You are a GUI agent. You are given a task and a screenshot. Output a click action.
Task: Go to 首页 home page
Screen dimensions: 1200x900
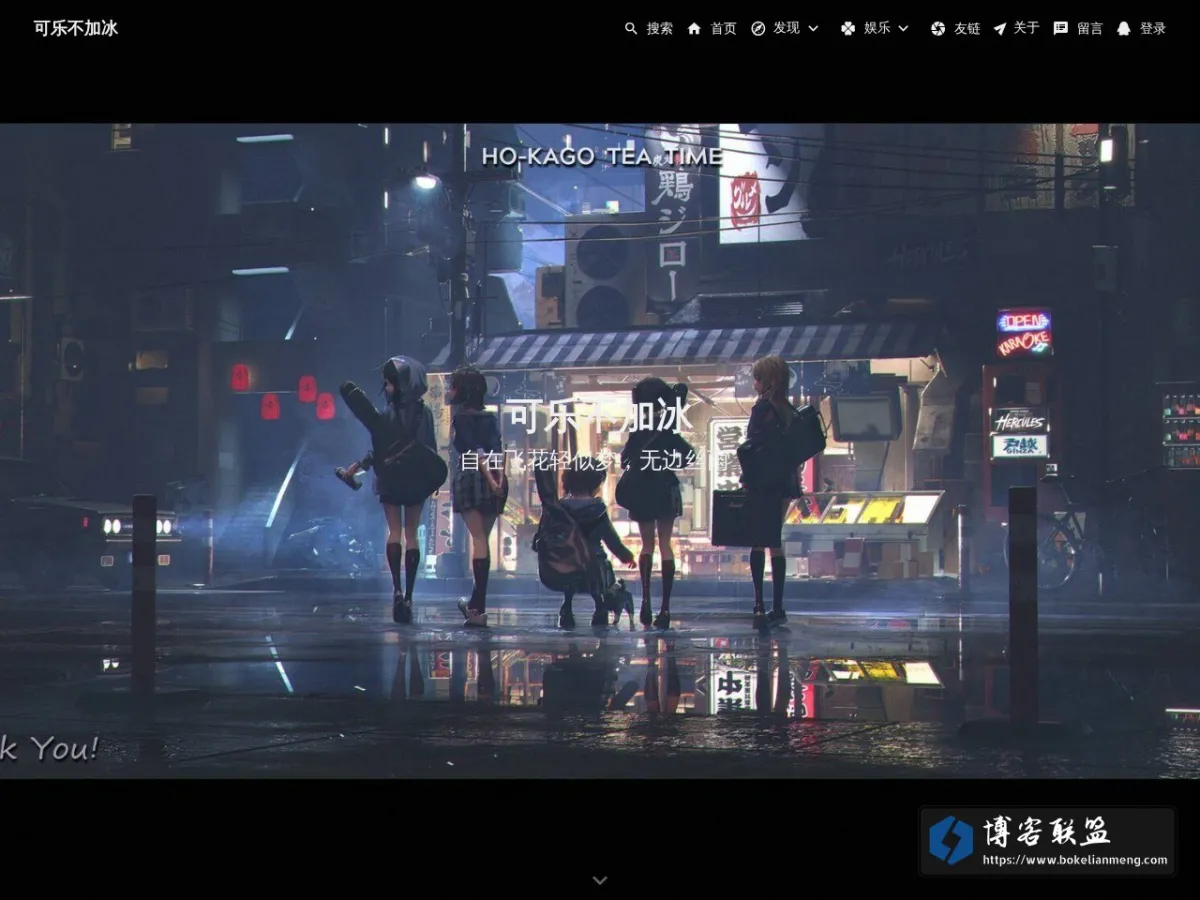(x=723, y=28)
